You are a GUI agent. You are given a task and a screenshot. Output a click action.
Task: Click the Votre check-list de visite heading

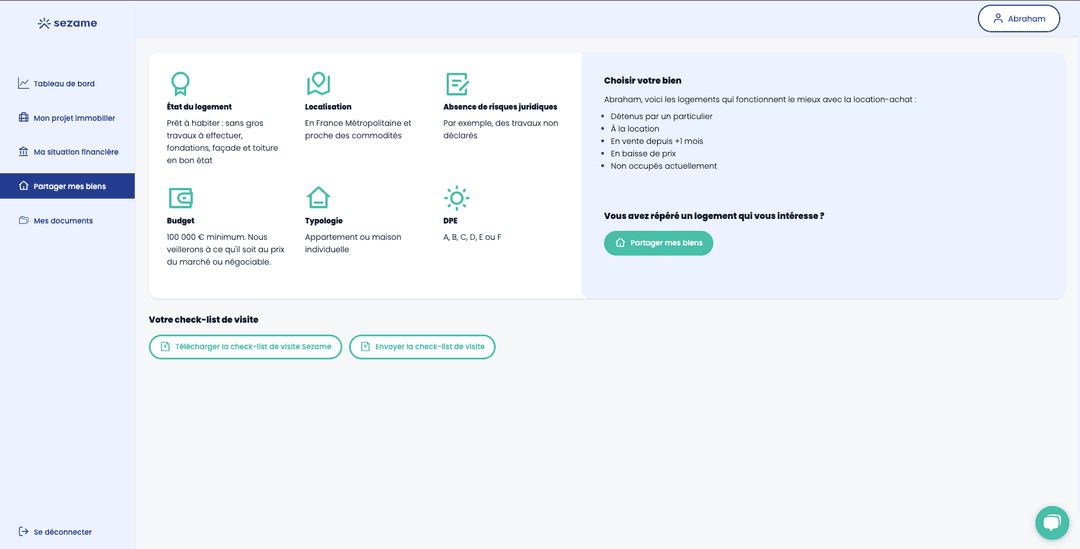(203, 320)
